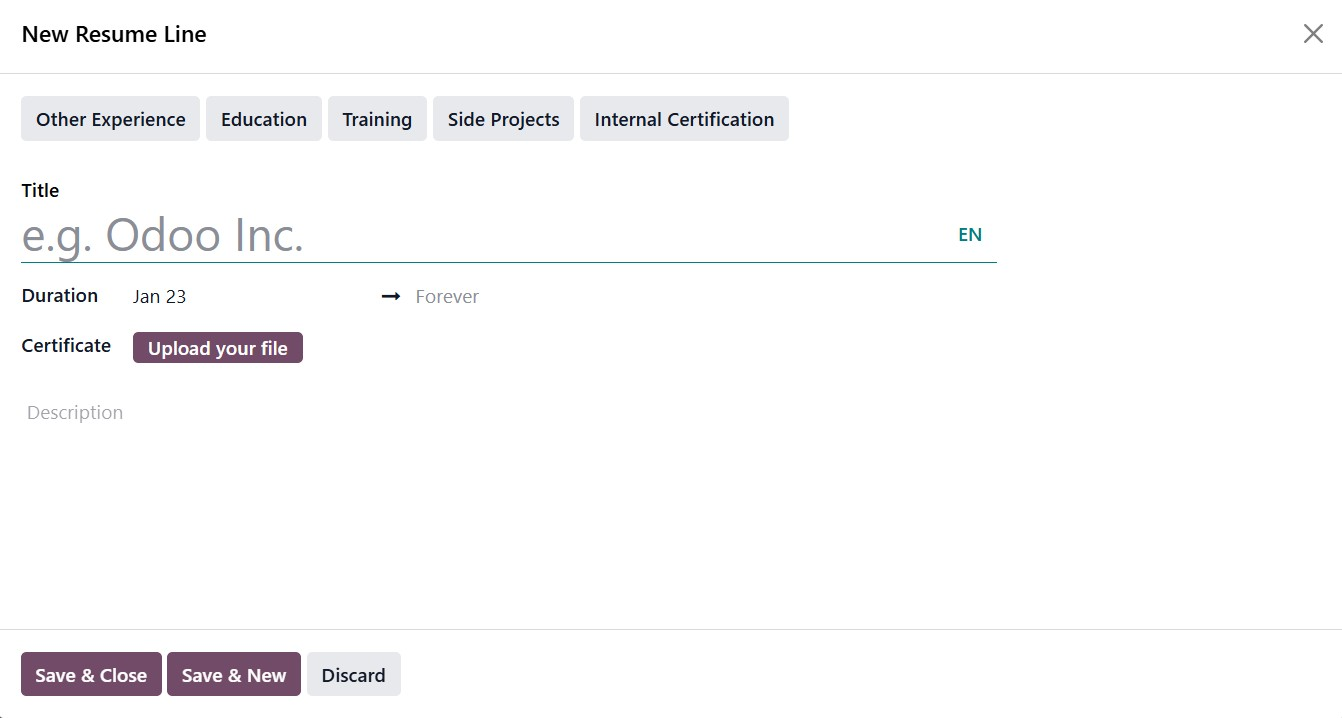Viewport: 1342px width, 718px height.
Task: Select the Other Experience type
Action: [x=111, y=119]
